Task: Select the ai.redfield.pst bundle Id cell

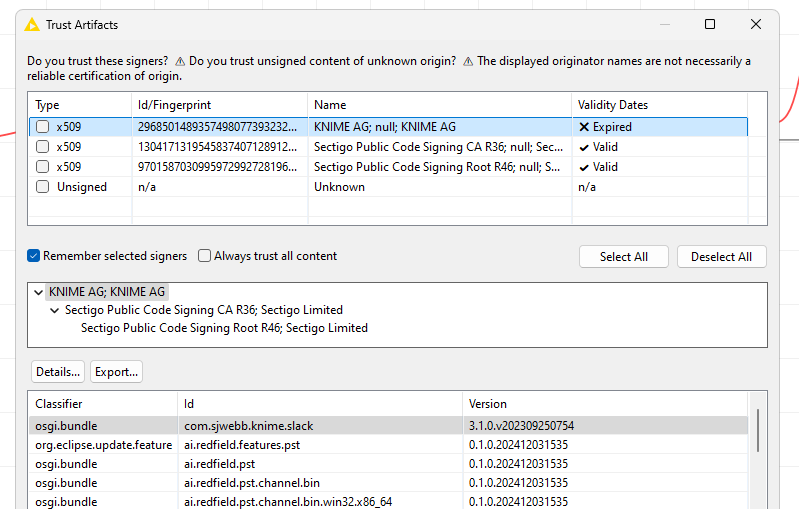Action: (x=320, y=464)
